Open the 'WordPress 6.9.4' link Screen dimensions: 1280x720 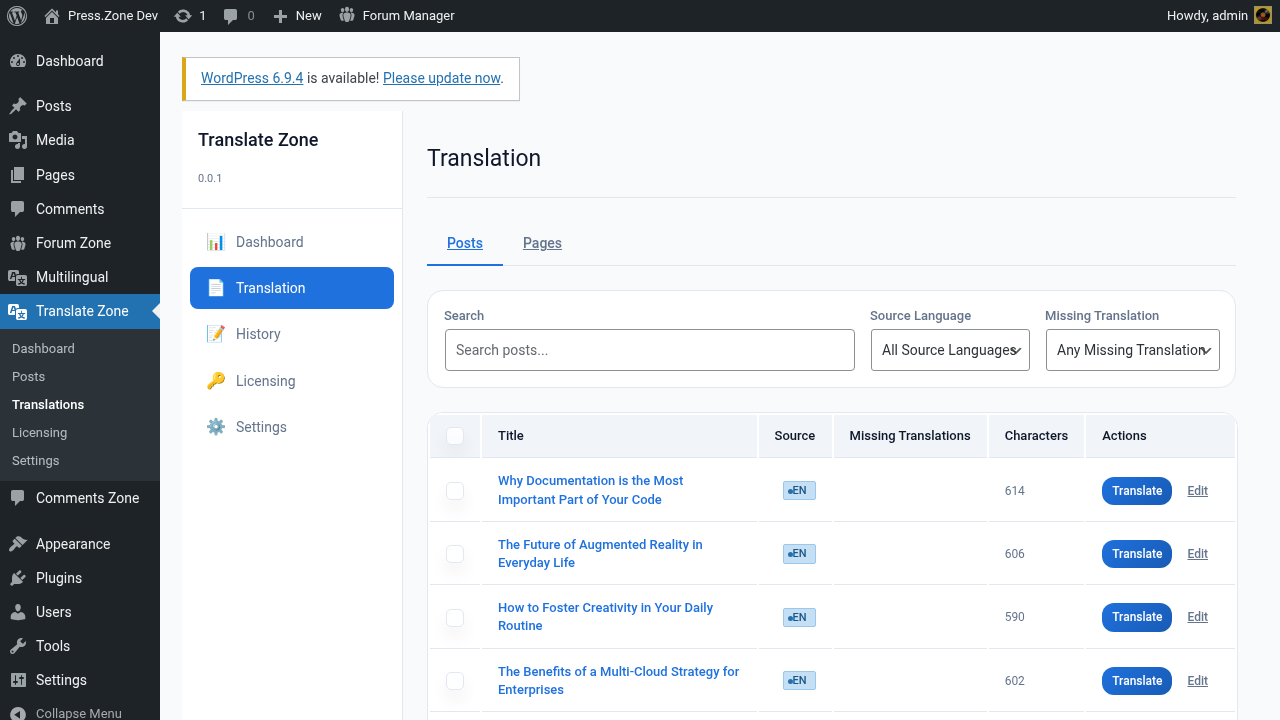[252, 78]
